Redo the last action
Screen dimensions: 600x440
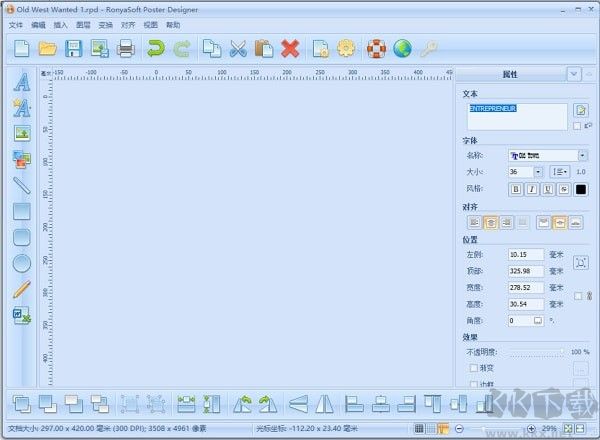click(182, 49)
